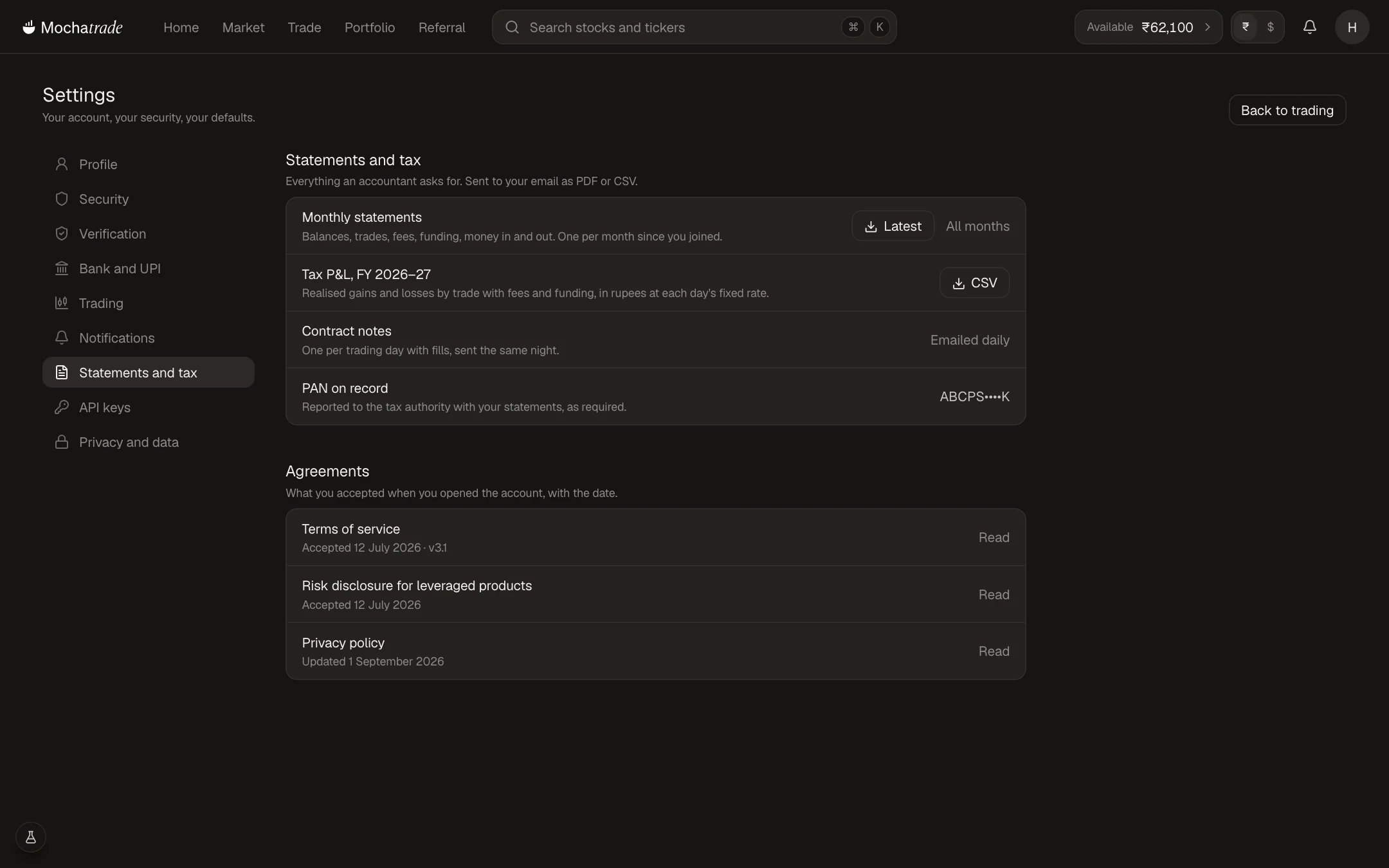Click Back to trading button
The height and width of the screenshot is (868, 1389).
point(1287,110)
